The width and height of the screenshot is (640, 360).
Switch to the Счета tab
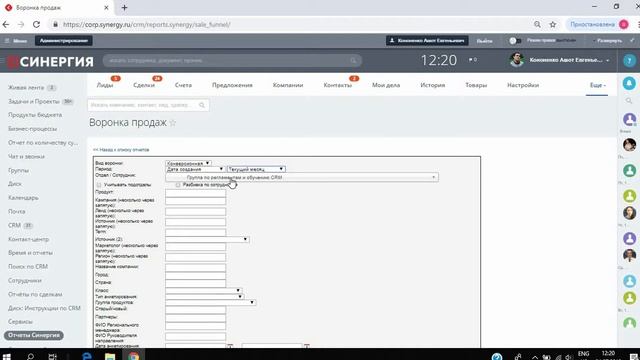pyautogui.click(x=183, y=85)
